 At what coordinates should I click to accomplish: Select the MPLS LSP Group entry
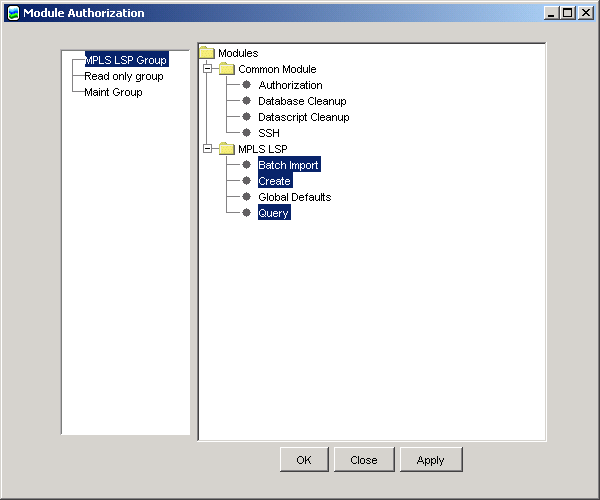[x=126, y=60]
